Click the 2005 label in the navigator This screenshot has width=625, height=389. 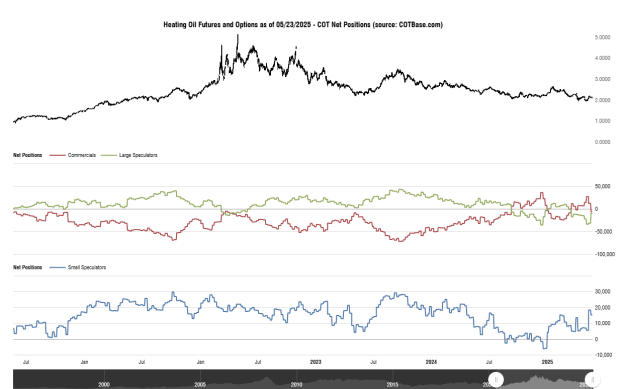coord(200,385)
